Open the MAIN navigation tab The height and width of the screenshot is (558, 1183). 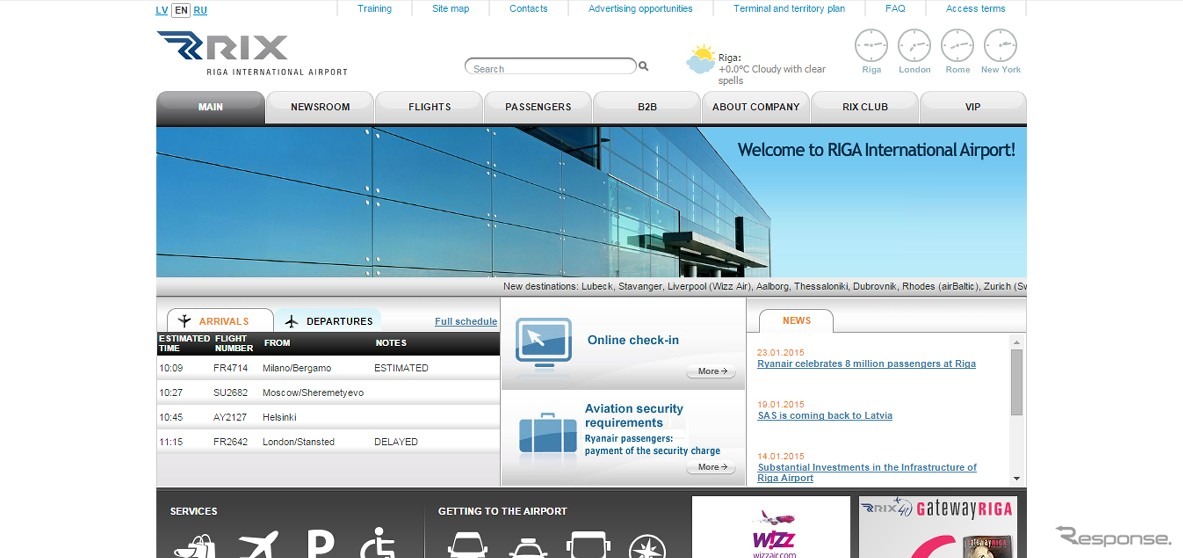[x=210, y=107]
